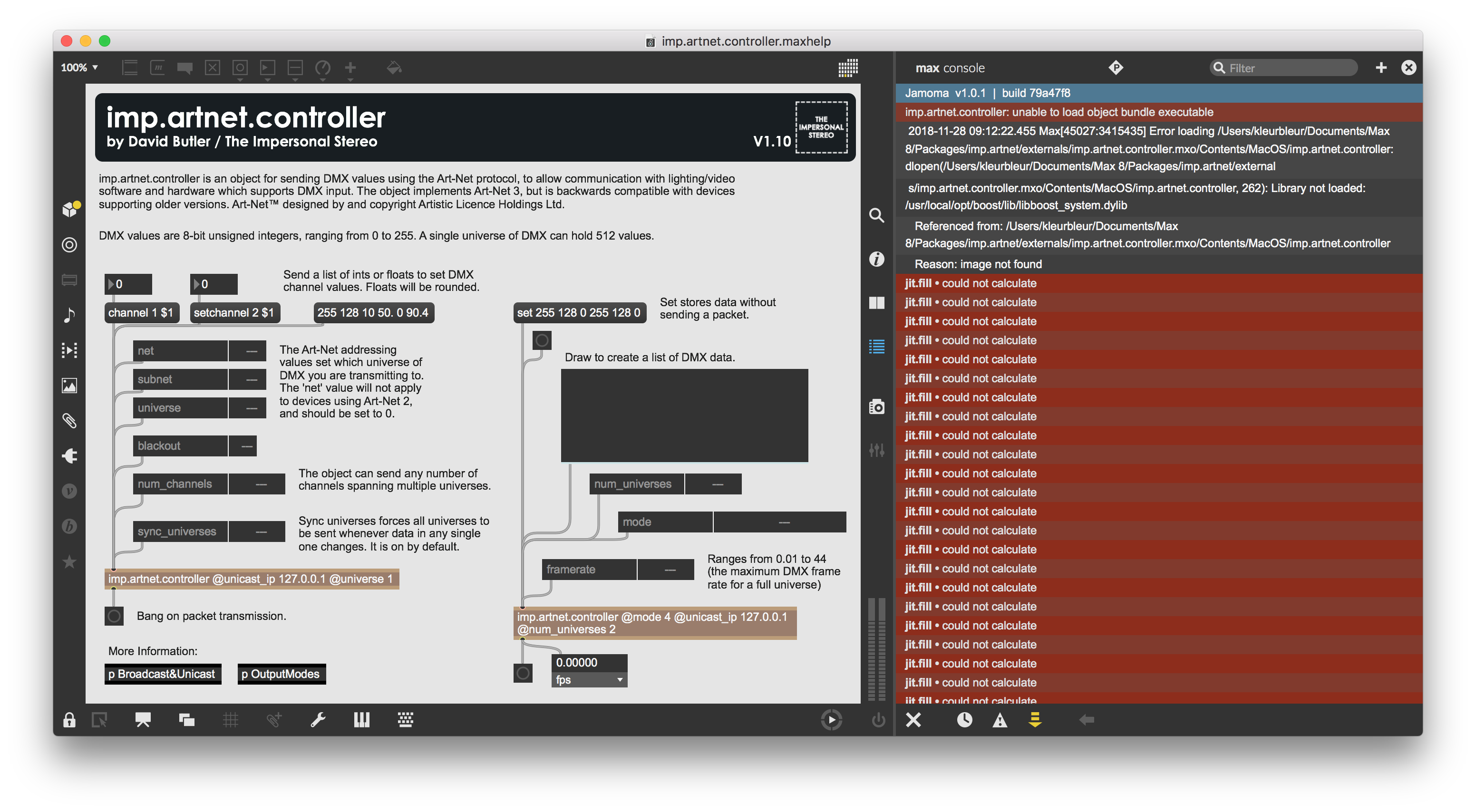Open the favorites star sidebar icon
Image resolution: width=1476 pixels, height=812 pixels.
point(69,561)
